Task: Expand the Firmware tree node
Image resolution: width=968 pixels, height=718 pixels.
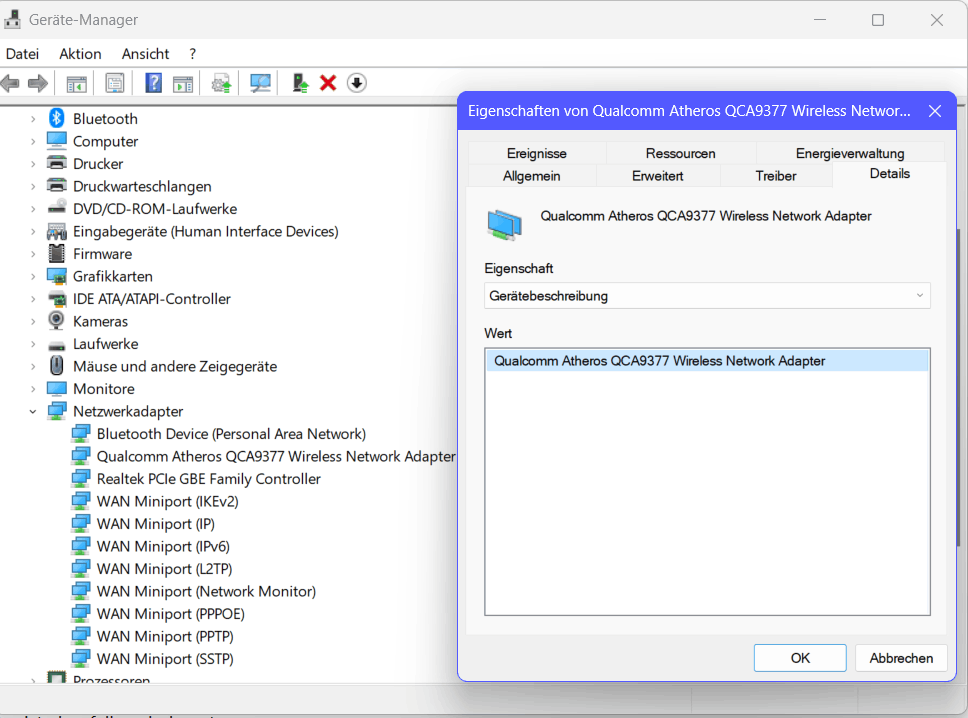Action: pos(33,254)
